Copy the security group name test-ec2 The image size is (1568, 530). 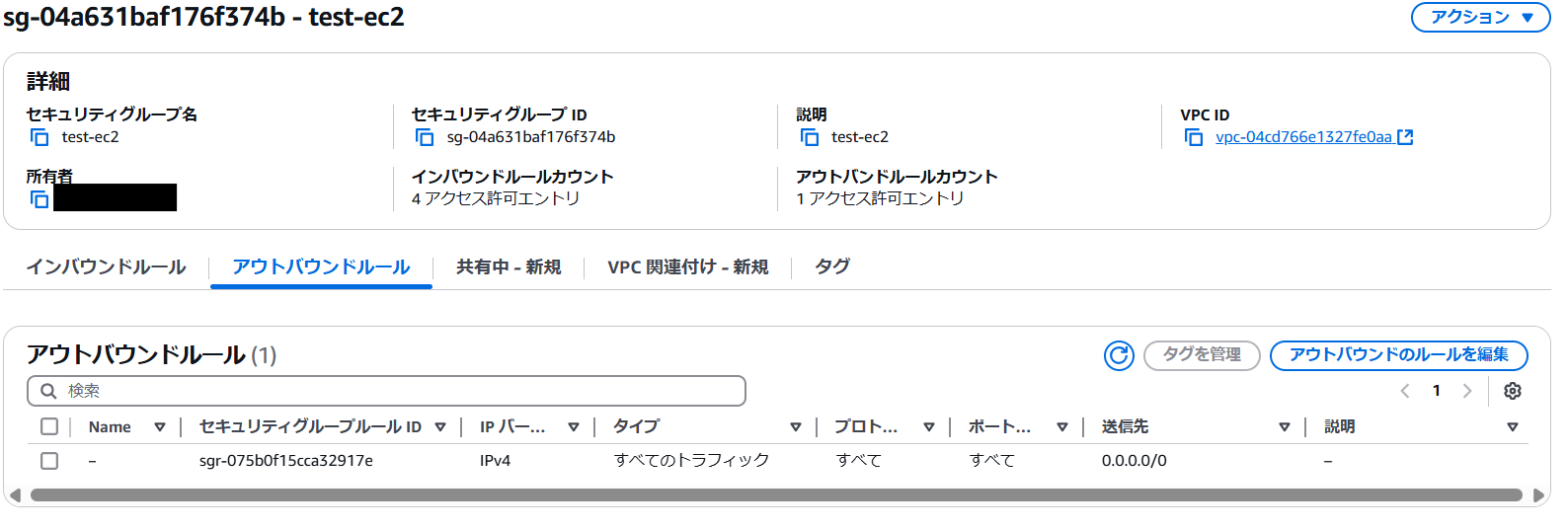point(39,137)
